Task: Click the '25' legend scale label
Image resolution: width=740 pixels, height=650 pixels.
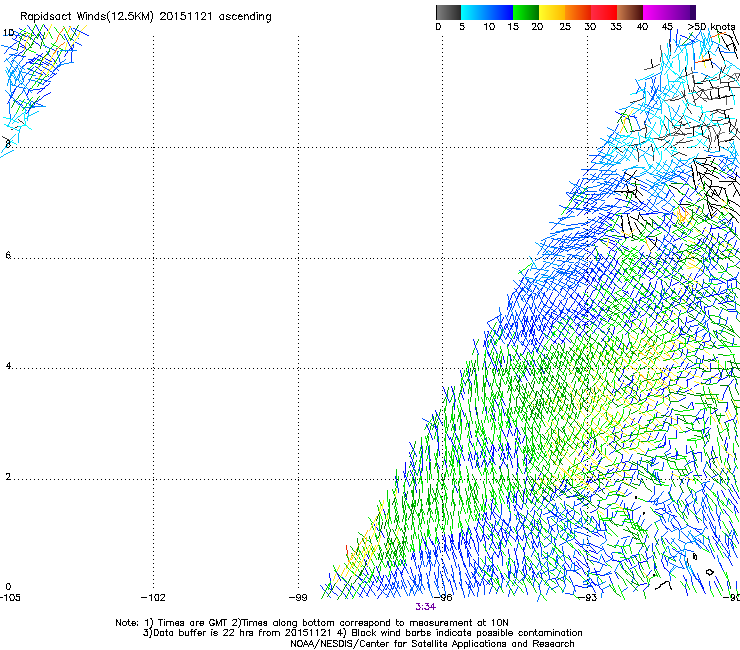Action: pyautogui.click(x=565, y=26)
